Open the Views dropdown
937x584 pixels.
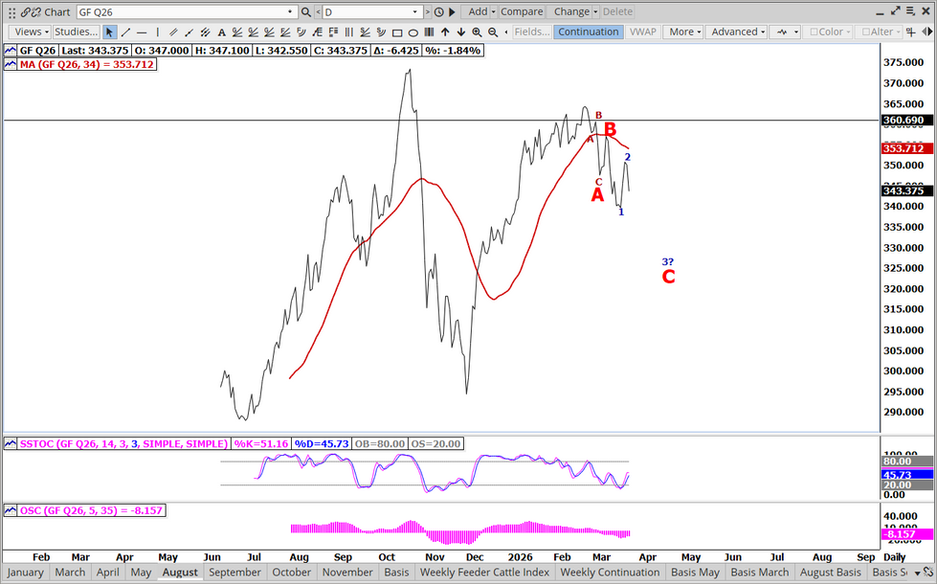pyautogui.click(x=29, y=32)
